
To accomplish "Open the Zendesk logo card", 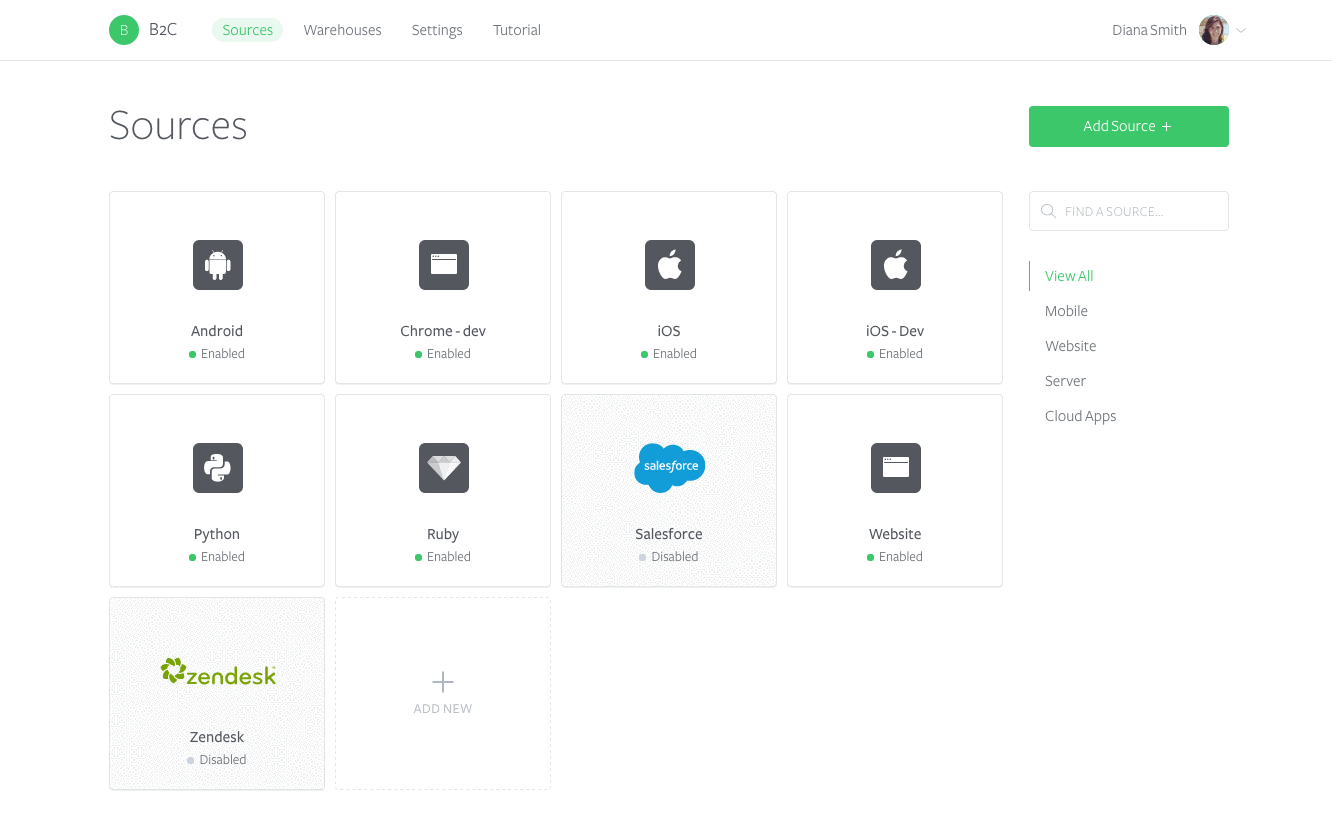I will point(217,693).
